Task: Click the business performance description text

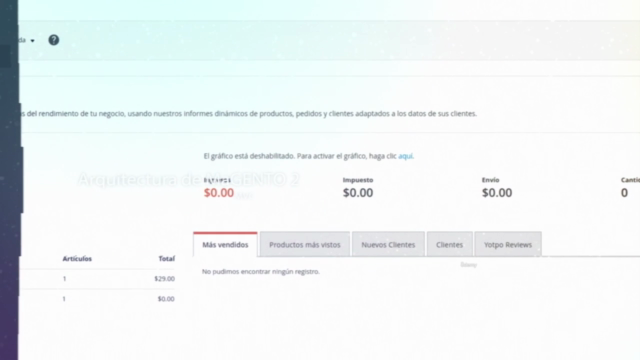Action: 248,113
